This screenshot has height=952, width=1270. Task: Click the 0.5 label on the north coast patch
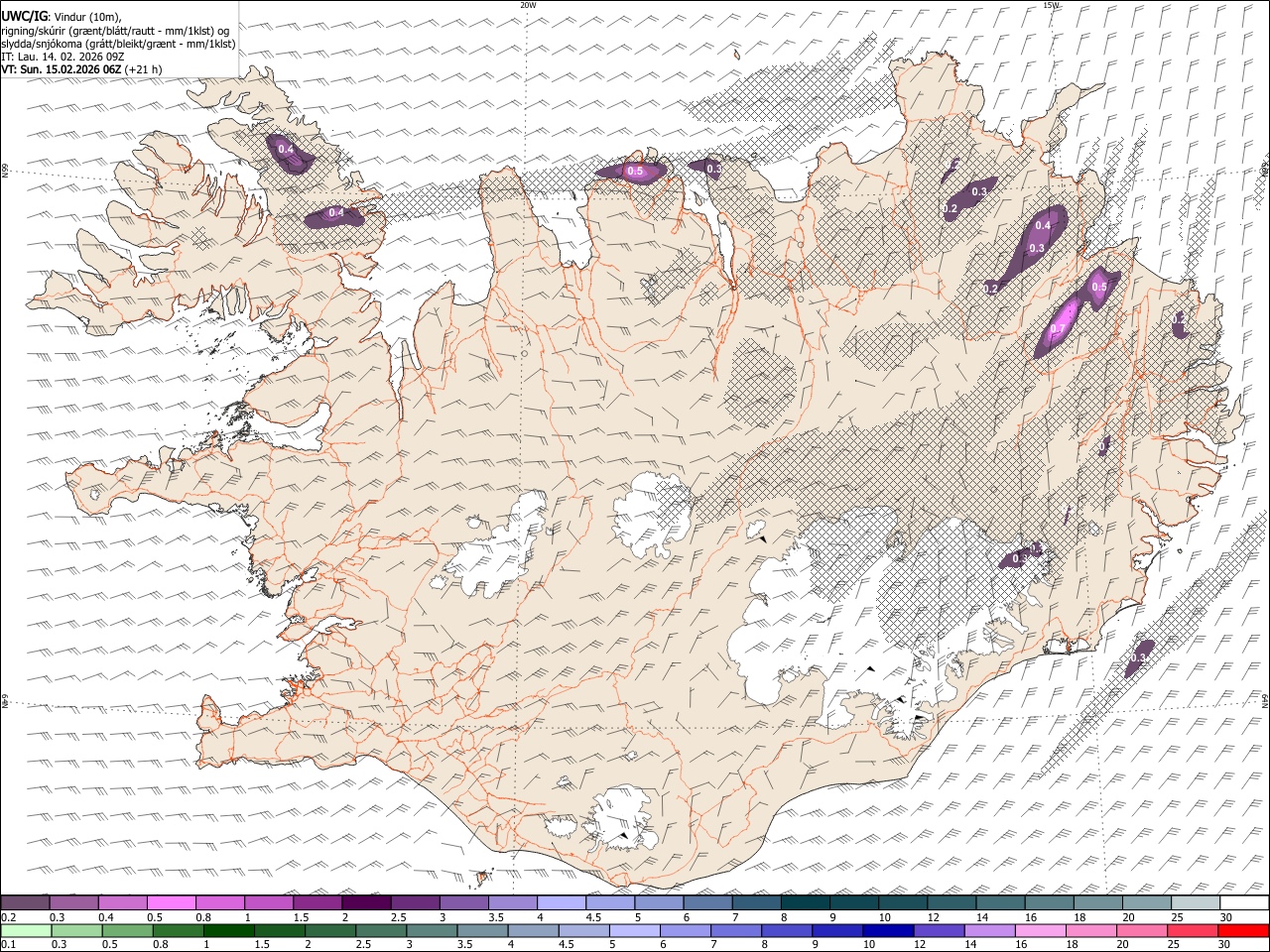pos(635,172)
